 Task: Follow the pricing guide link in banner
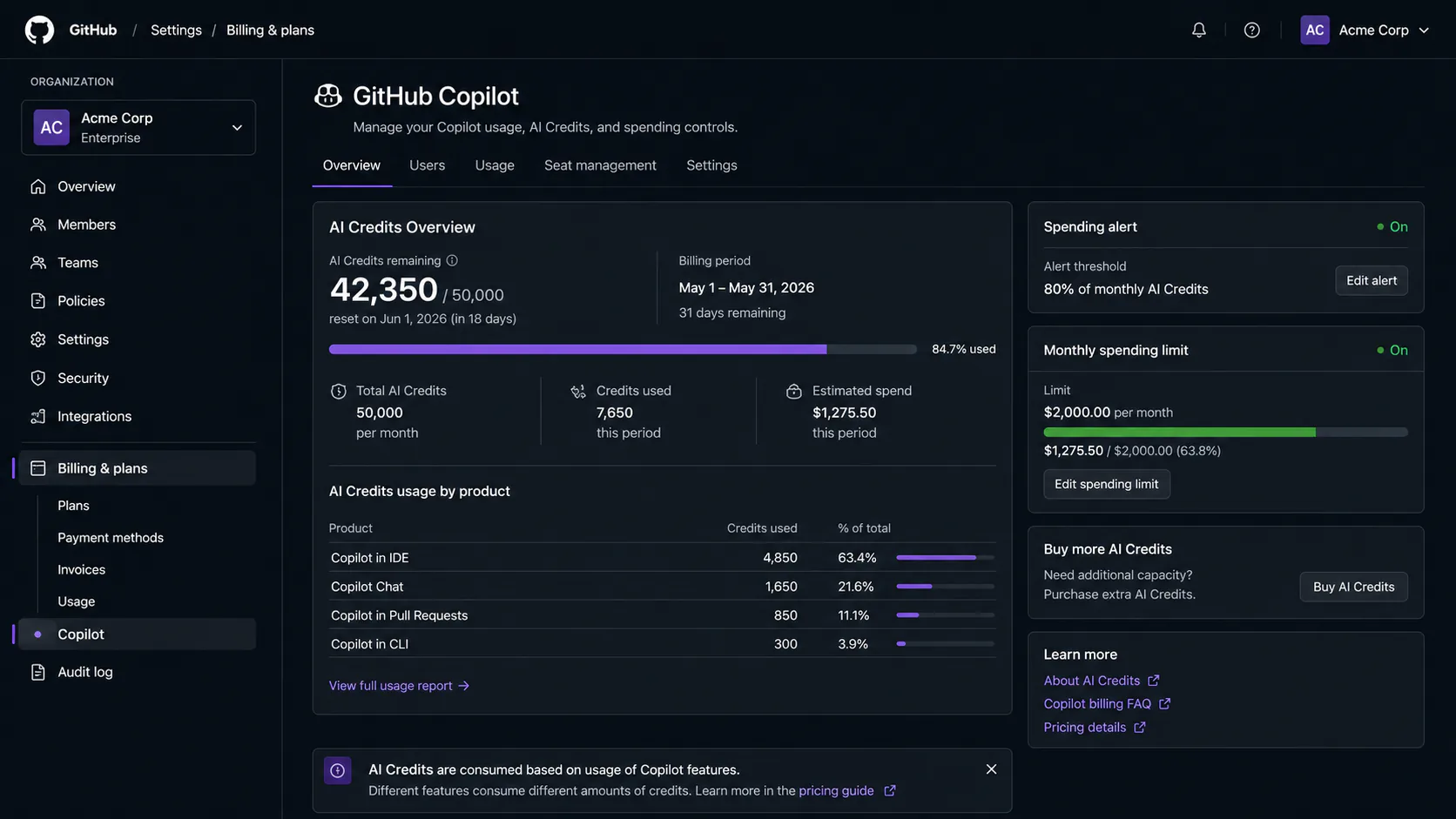tap(836, 790)
